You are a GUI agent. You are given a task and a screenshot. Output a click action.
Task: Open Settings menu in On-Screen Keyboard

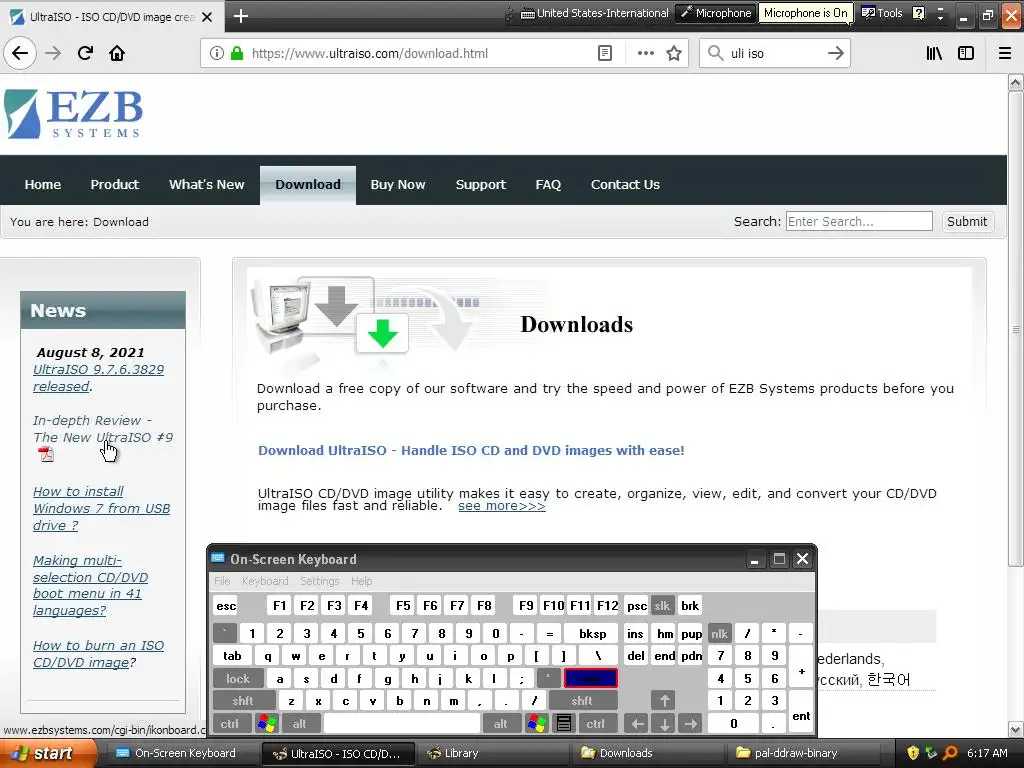[319, 581]
